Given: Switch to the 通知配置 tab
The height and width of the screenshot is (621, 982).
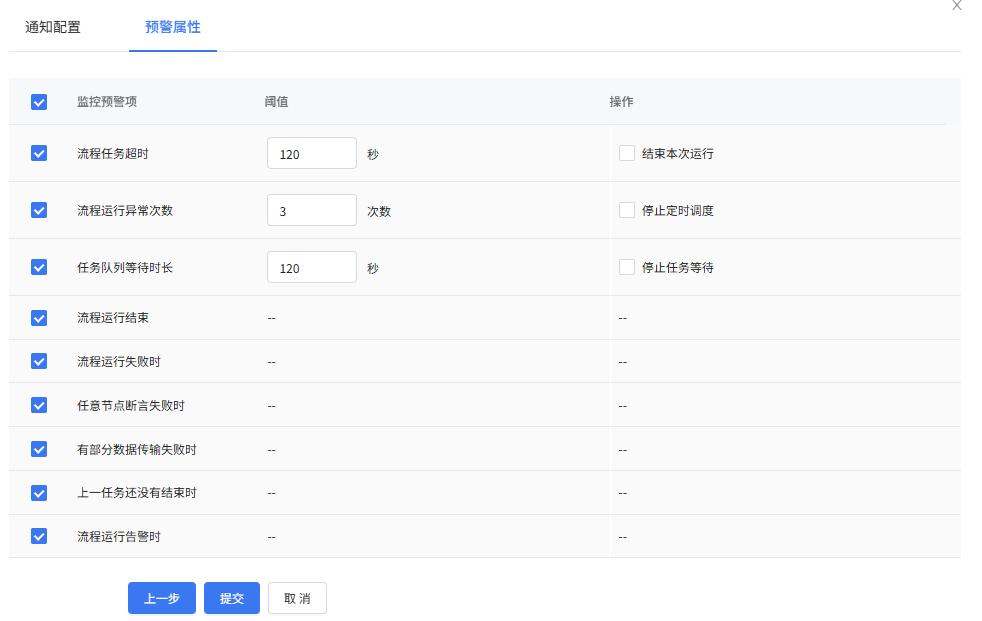Looking at the screenshot, I should [53, 27].
